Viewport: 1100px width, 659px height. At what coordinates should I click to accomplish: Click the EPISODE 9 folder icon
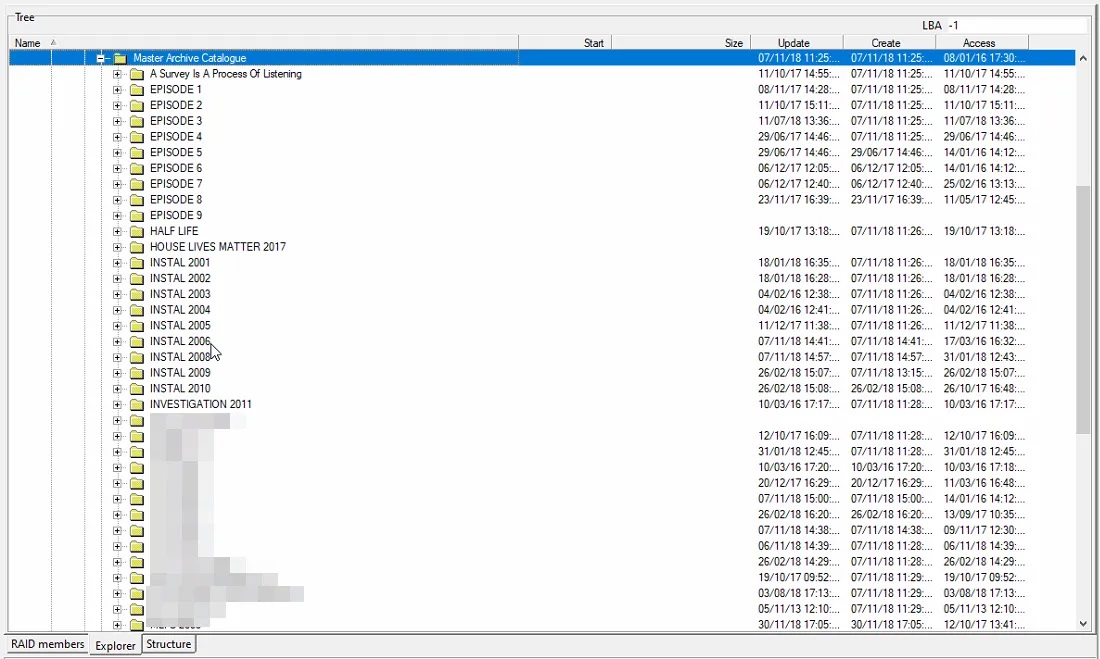[137, 216]
